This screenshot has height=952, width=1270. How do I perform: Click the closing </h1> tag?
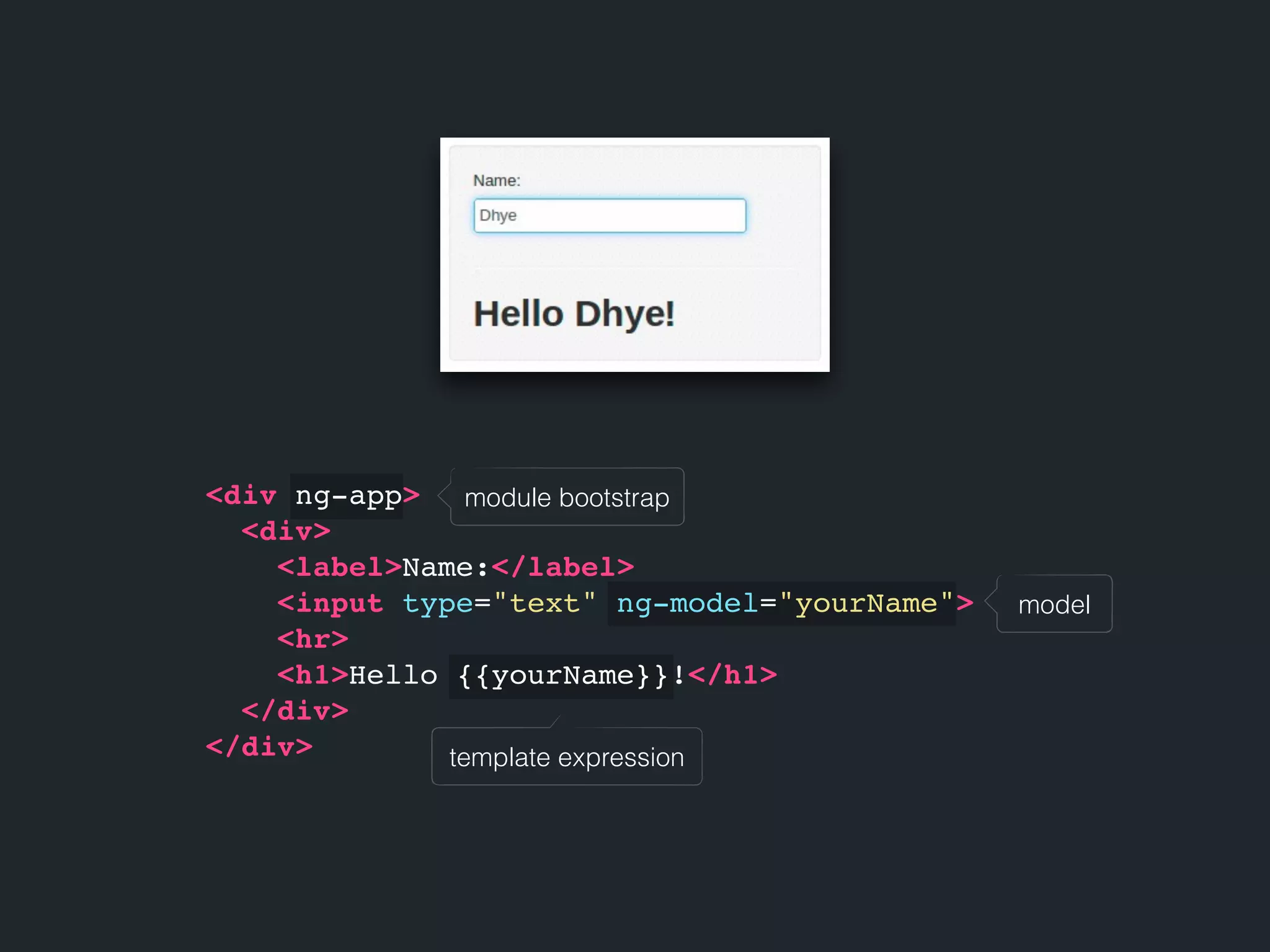point(732,676)
